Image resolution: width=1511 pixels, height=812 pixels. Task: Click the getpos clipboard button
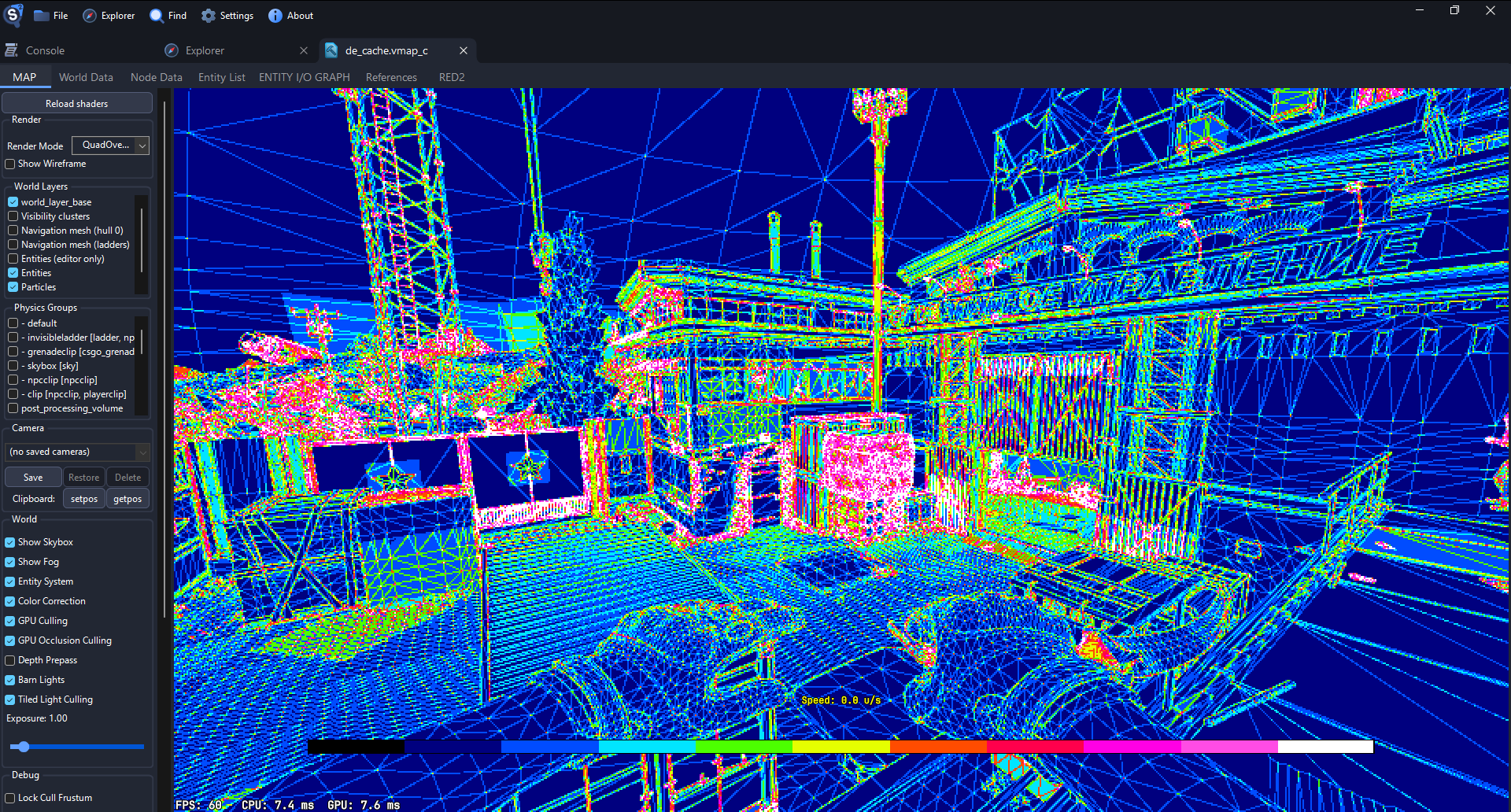(127, 499)
